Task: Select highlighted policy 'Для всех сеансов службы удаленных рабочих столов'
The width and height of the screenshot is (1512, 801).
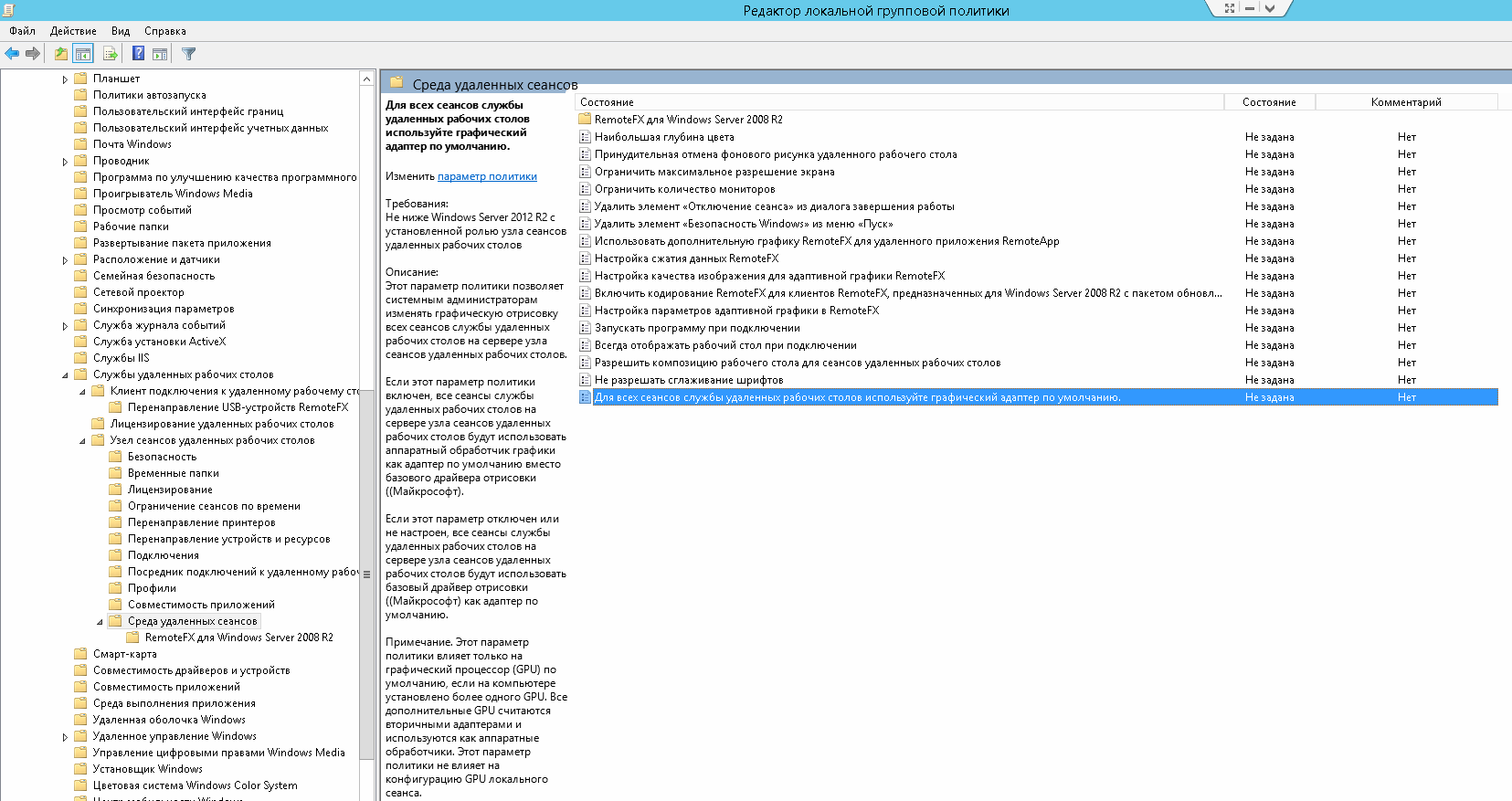Action: (857, 397)
